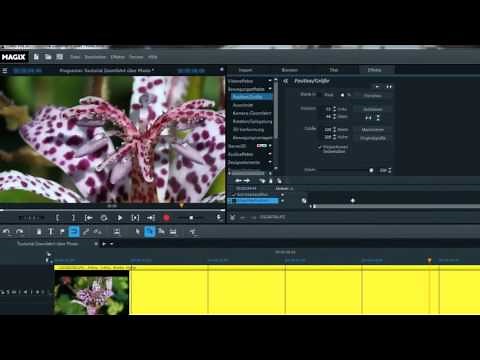
Task: Click the insert mode icon in toolbar center
Action: point(116,232)
